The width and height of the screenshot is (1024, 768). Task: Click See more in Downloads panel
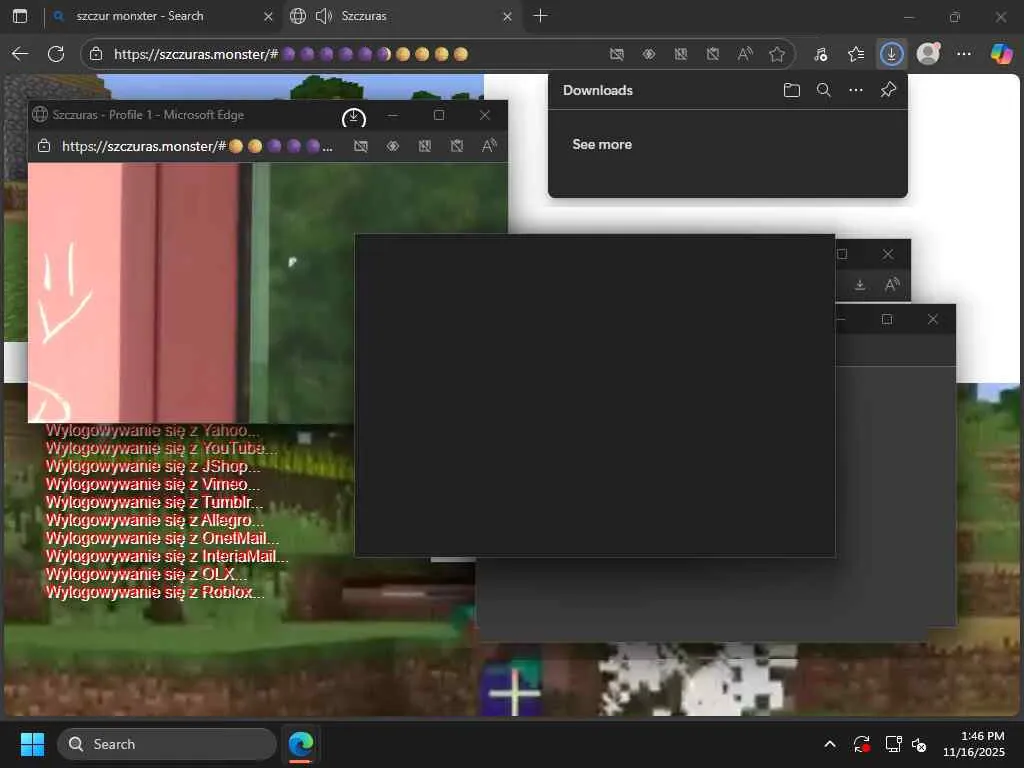coord(602,144)
